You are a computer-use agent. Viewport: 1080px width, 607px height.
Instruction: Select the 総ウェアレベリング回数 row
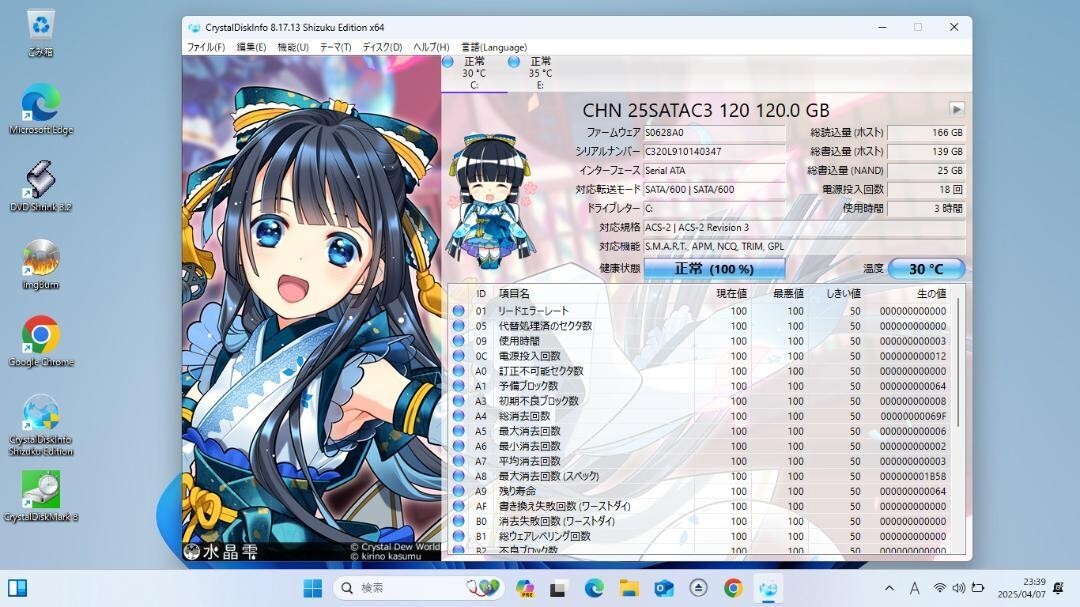(700, 536)
